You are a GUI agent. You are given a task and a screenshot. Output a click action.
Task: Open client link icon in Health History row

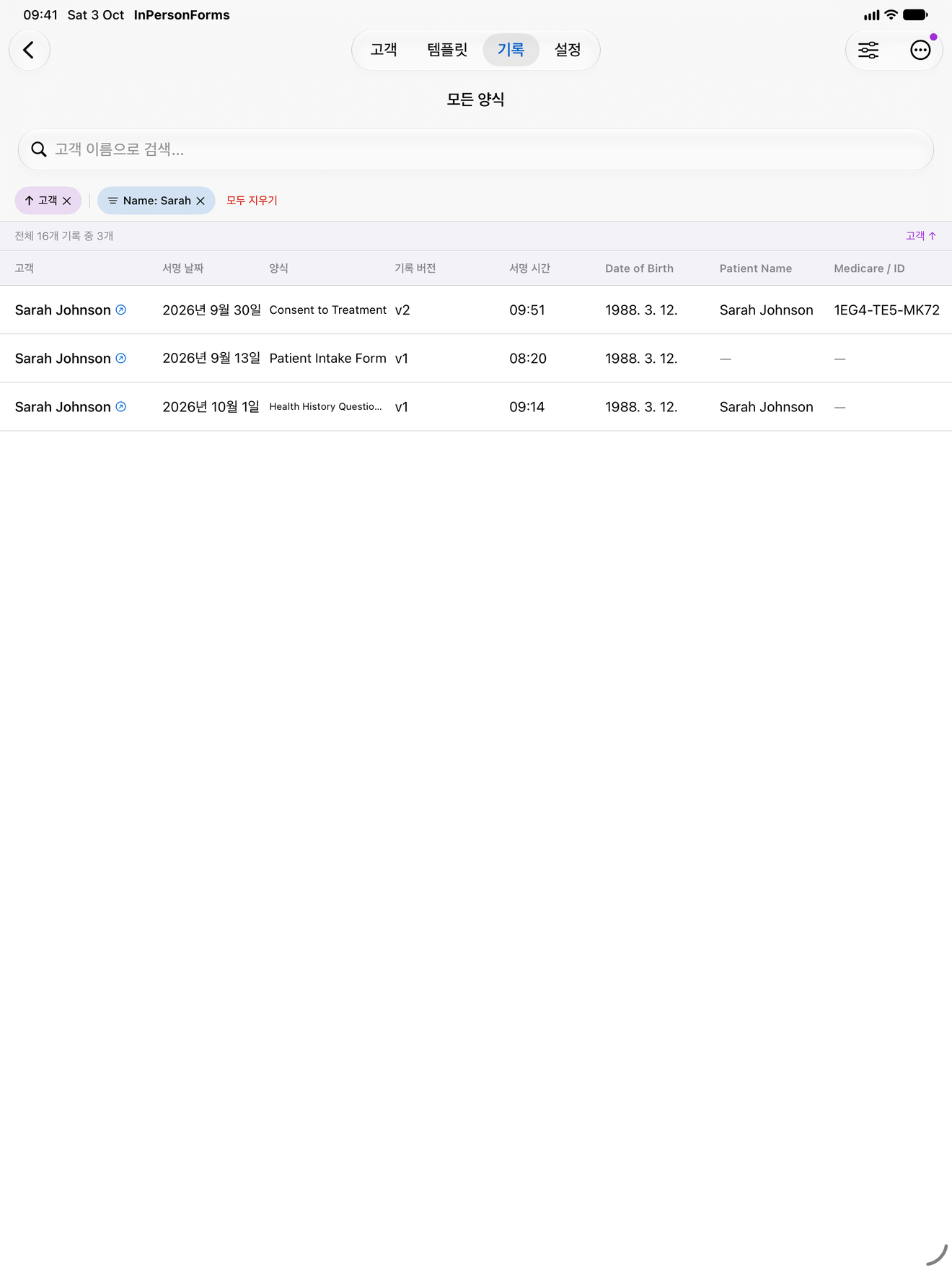click(121, 406)
